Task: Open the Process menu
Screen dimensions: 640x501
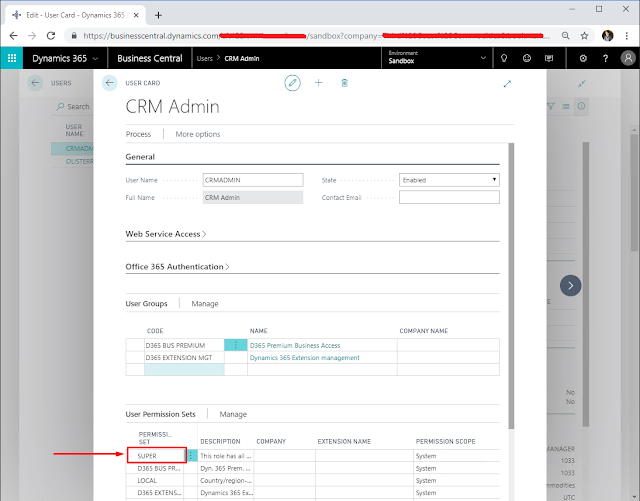Action: point(138,134)
